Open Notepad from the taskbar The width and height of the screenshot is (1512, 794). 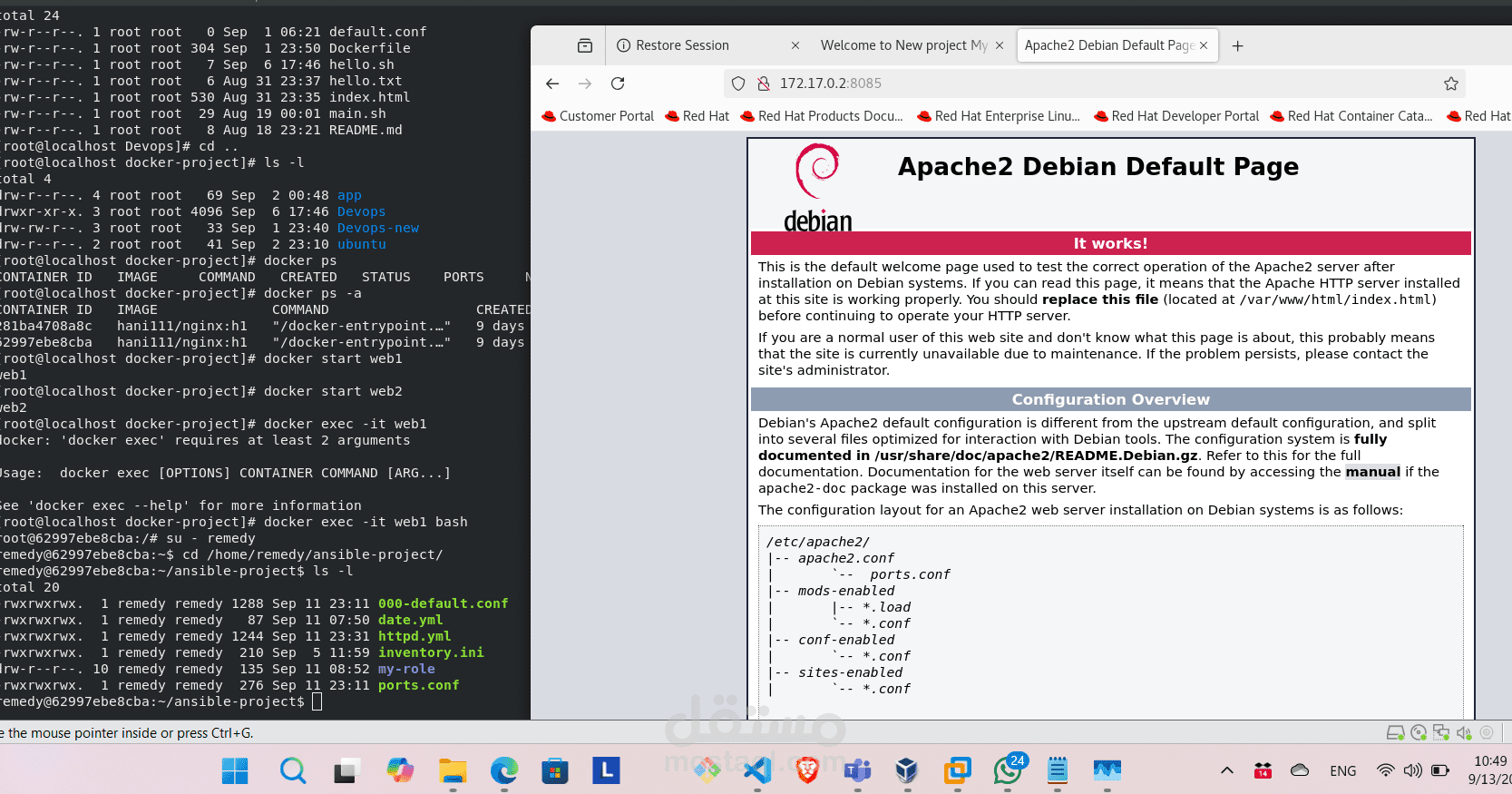[x=1058, y=771]
